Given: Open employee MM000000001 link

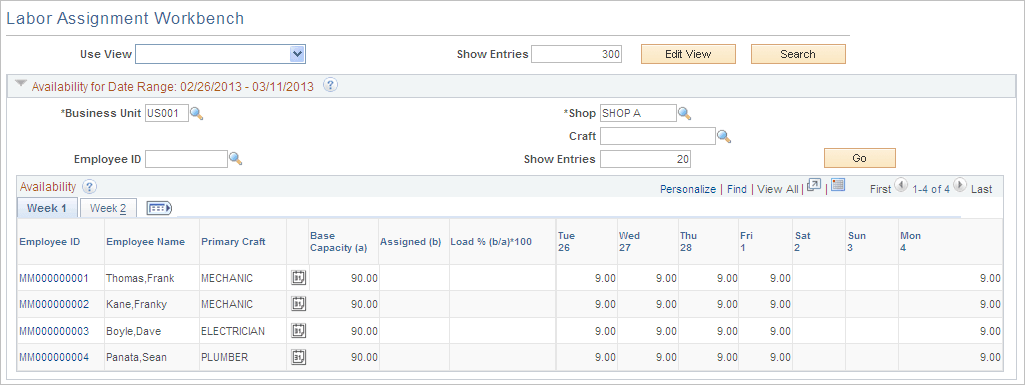Looking at the screenshot, I should [54, 278].
